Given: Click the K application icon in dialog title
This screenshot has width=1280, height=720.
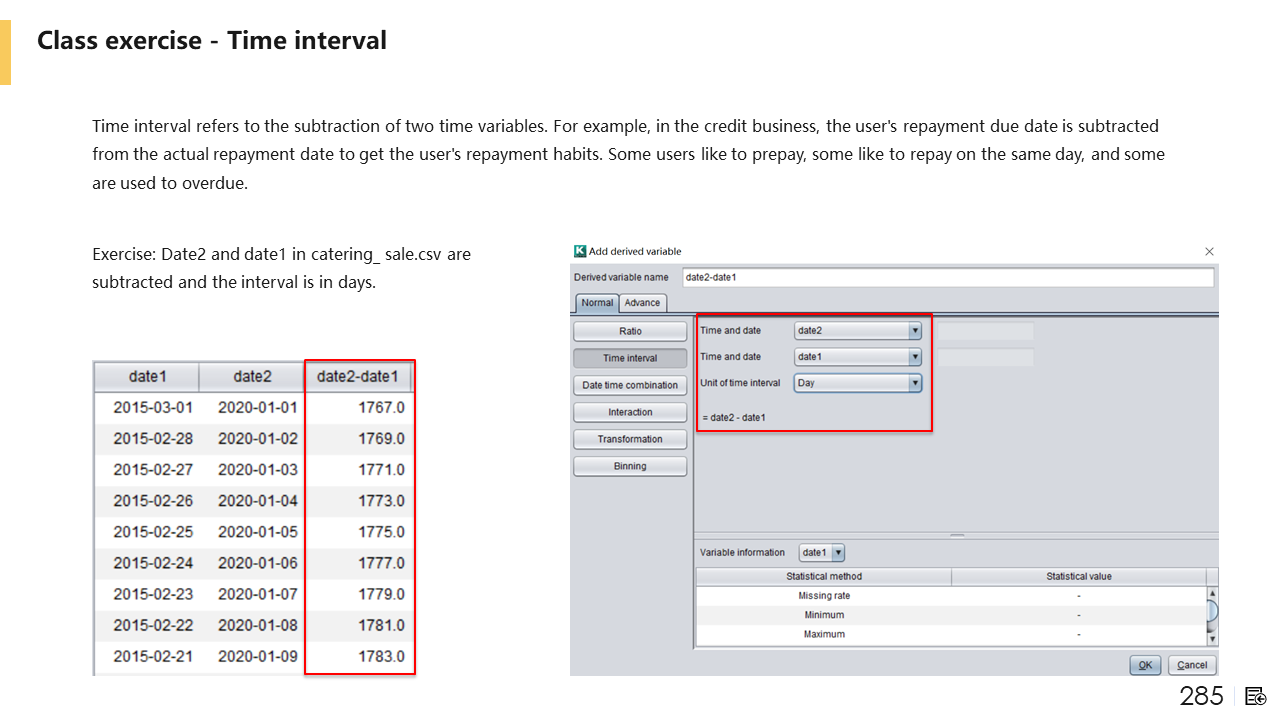Looking at the screenshot, I should coord(580,251).
